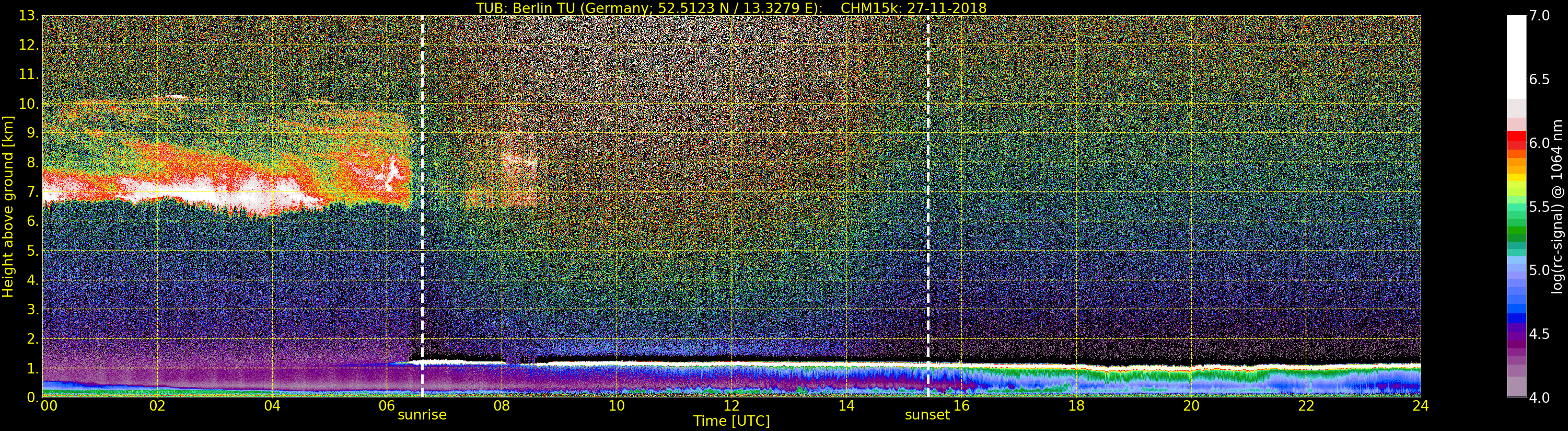Click the height axis tick '2.'
The width and height of the screenshot is (1568, 431).
pyautogui.click(x=32, y=338)
